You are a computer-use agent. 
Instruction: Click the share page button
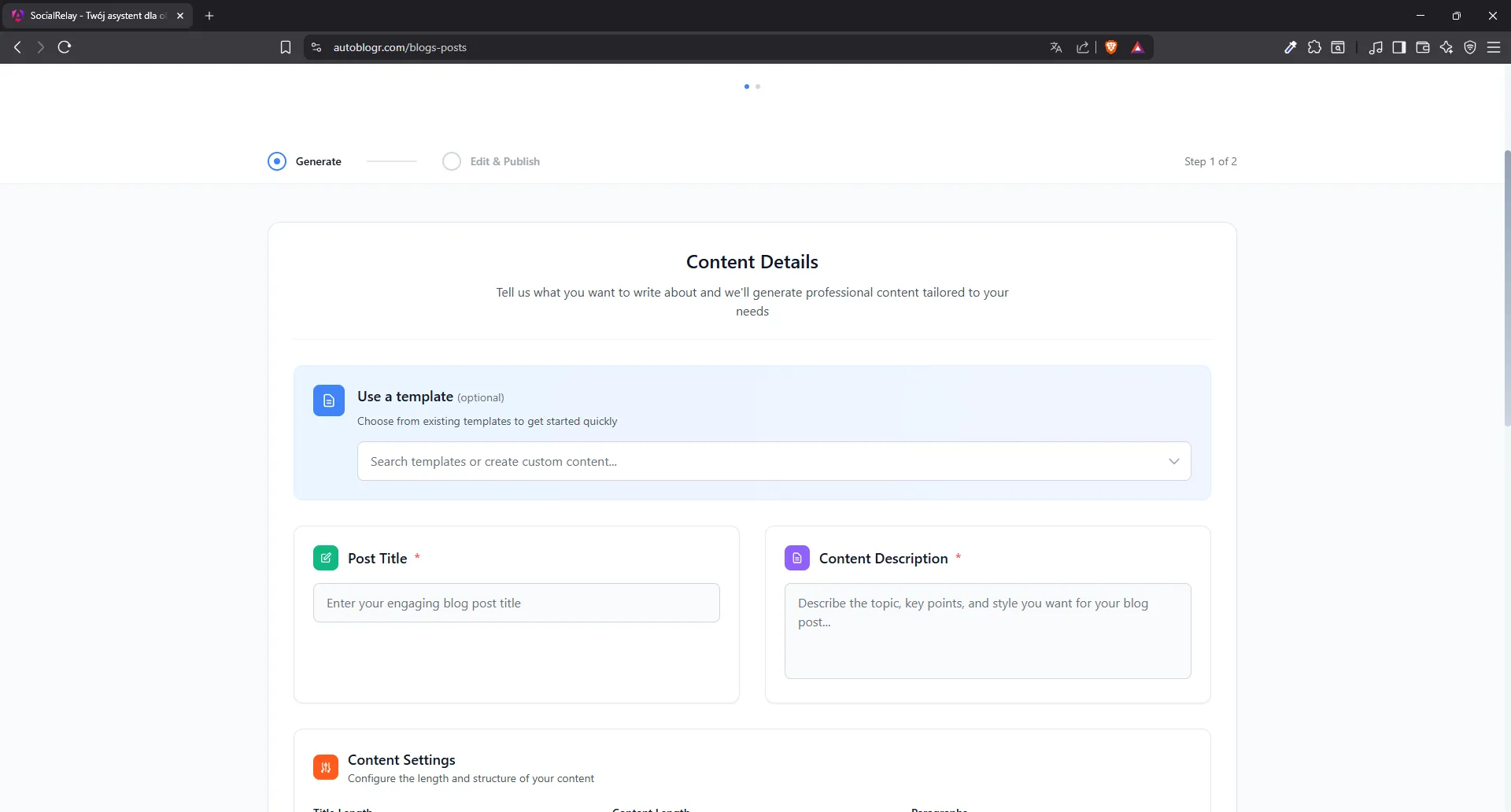pos(1082,47)
